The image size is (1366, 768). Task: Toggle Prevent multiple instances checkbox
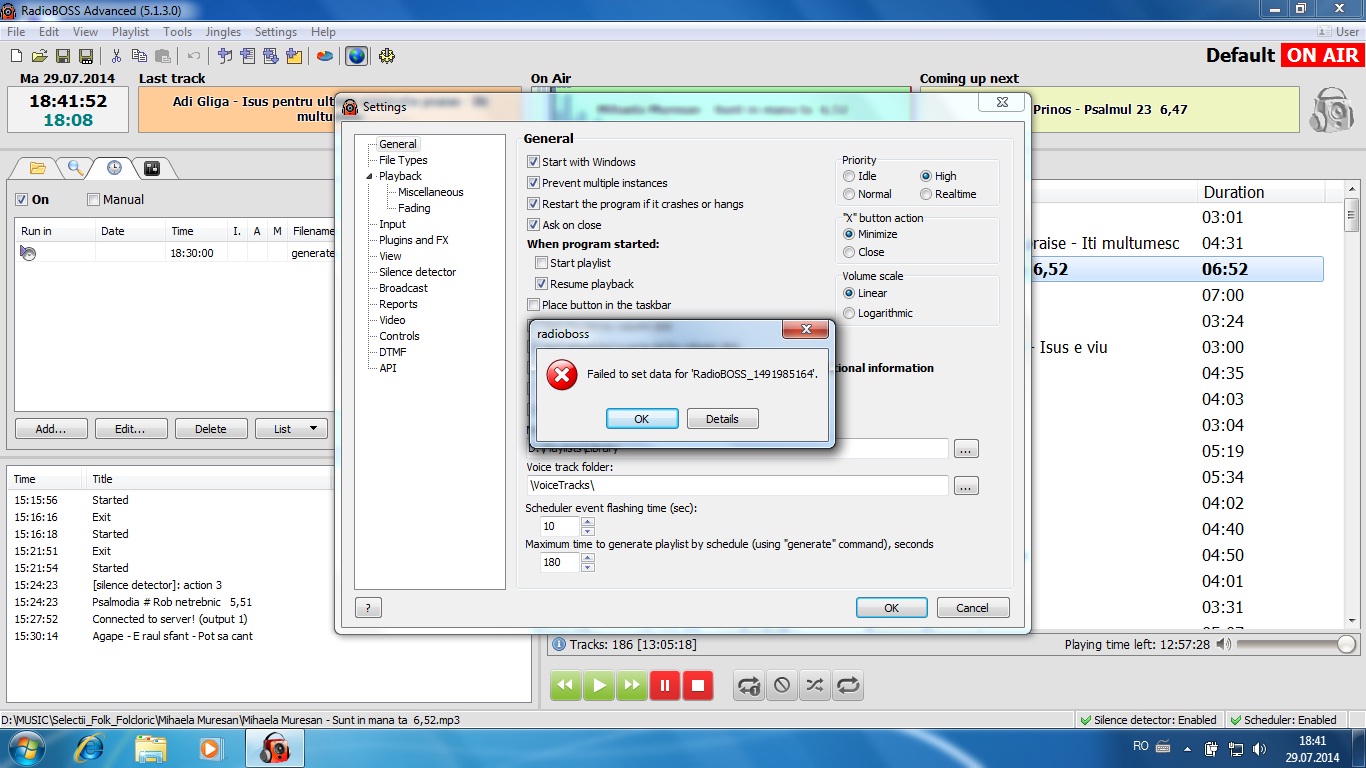[534, 183]
